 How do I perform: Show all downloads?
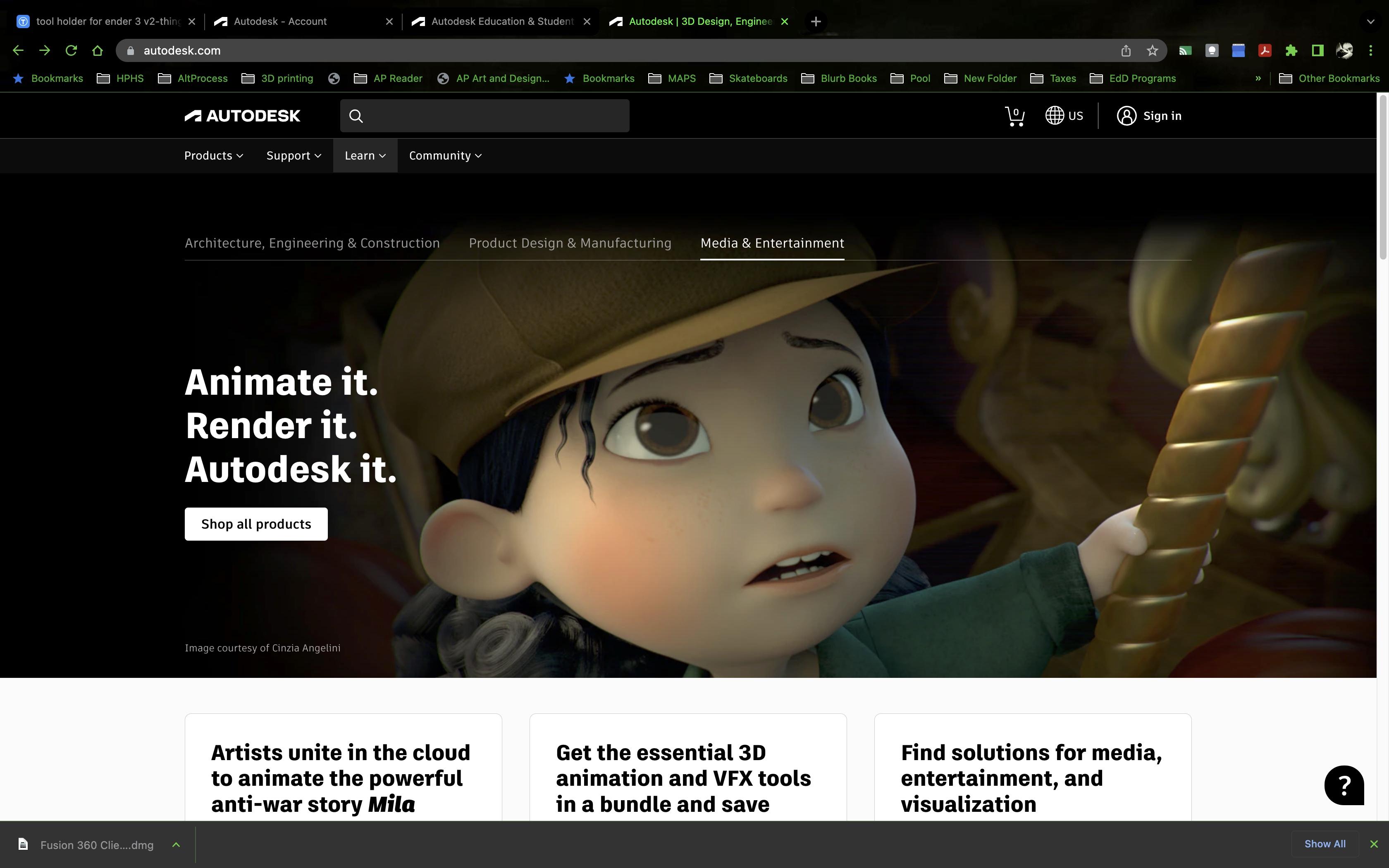click(1325, 844)
